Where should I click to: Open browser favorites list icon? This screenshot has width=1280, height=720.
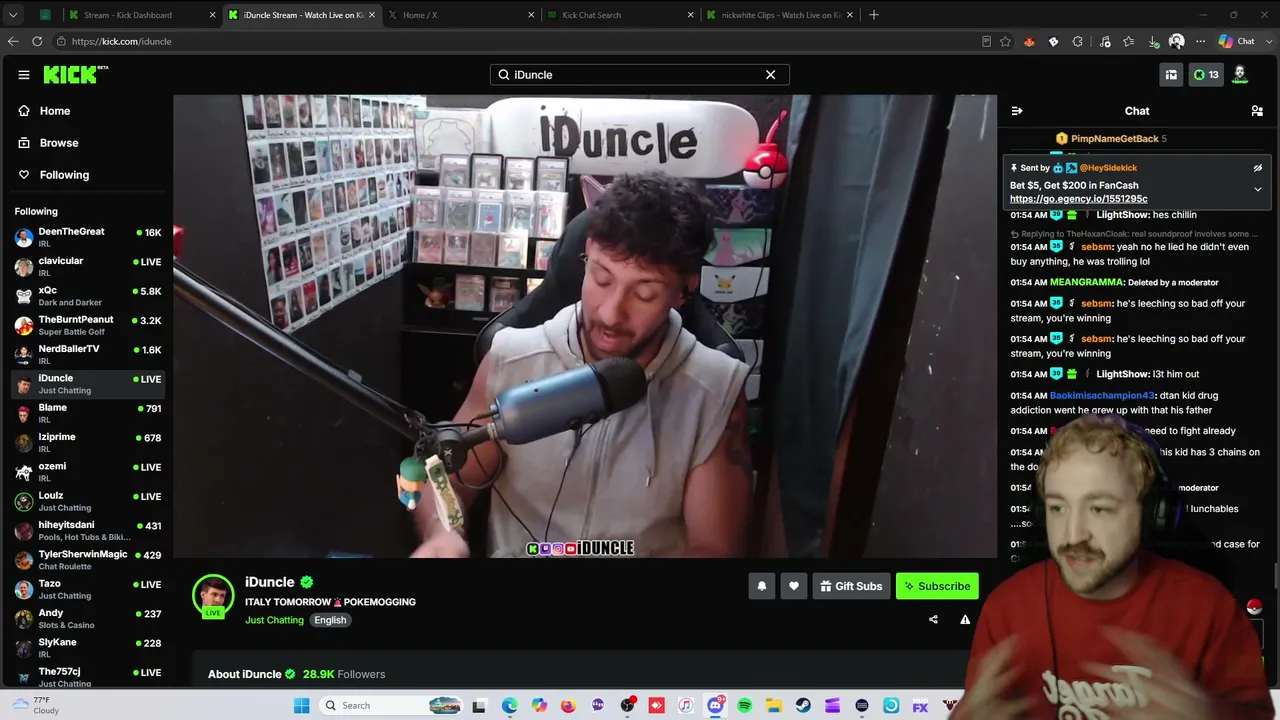1129,42
